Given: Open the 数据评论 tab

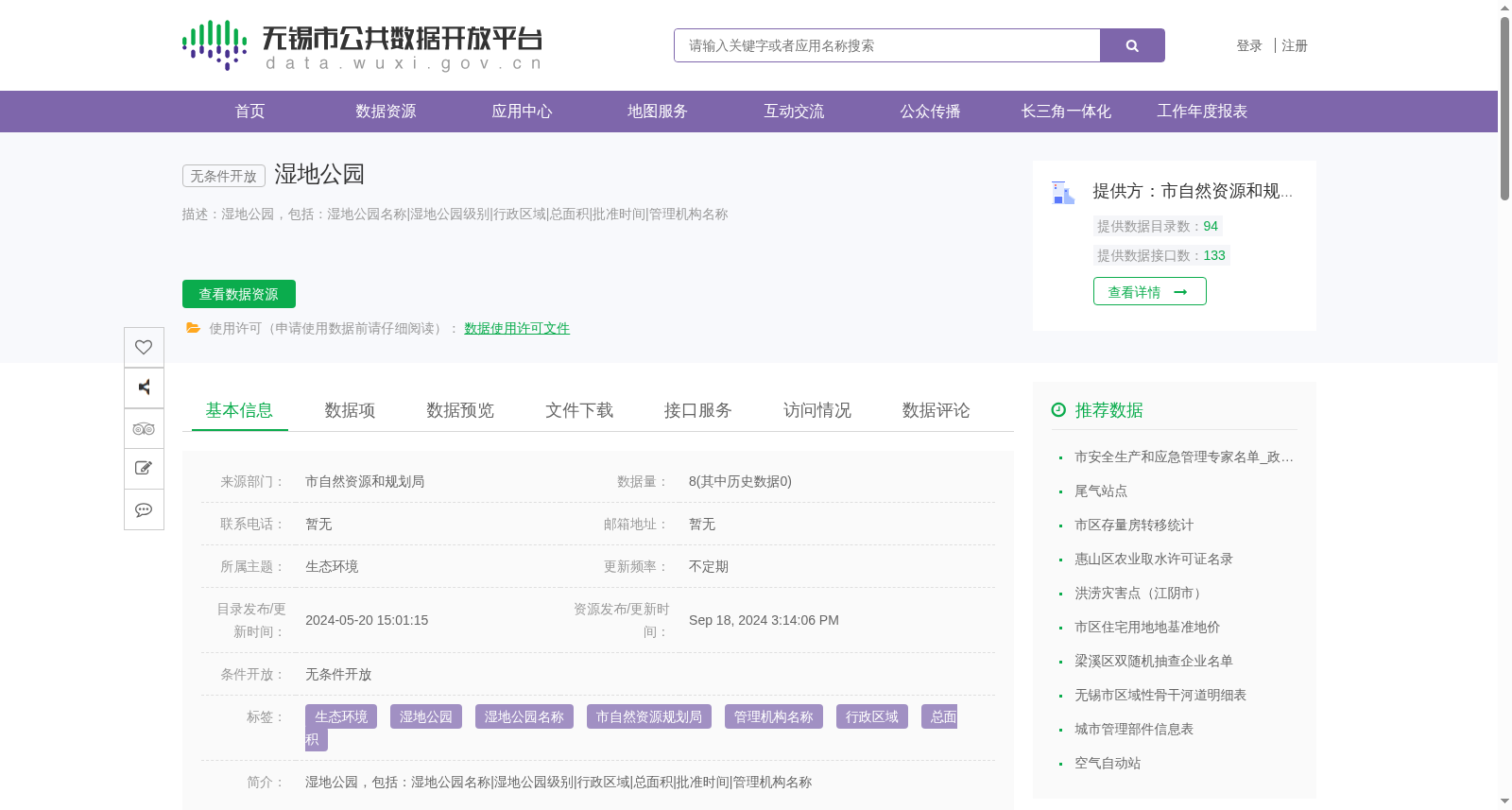Looking at the screenshot, I should click(936, 410).
